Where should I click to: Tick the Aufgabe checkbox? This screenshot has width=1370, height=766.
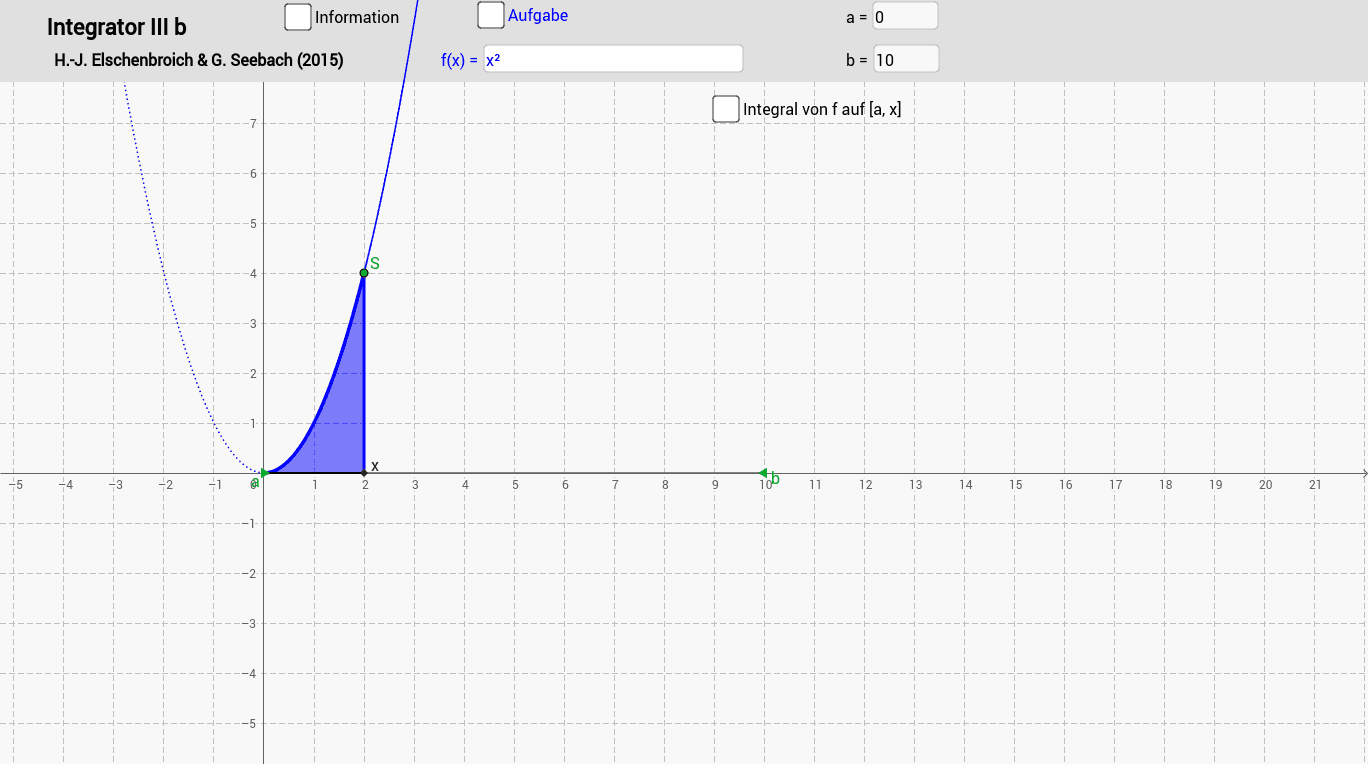(491, 15)
